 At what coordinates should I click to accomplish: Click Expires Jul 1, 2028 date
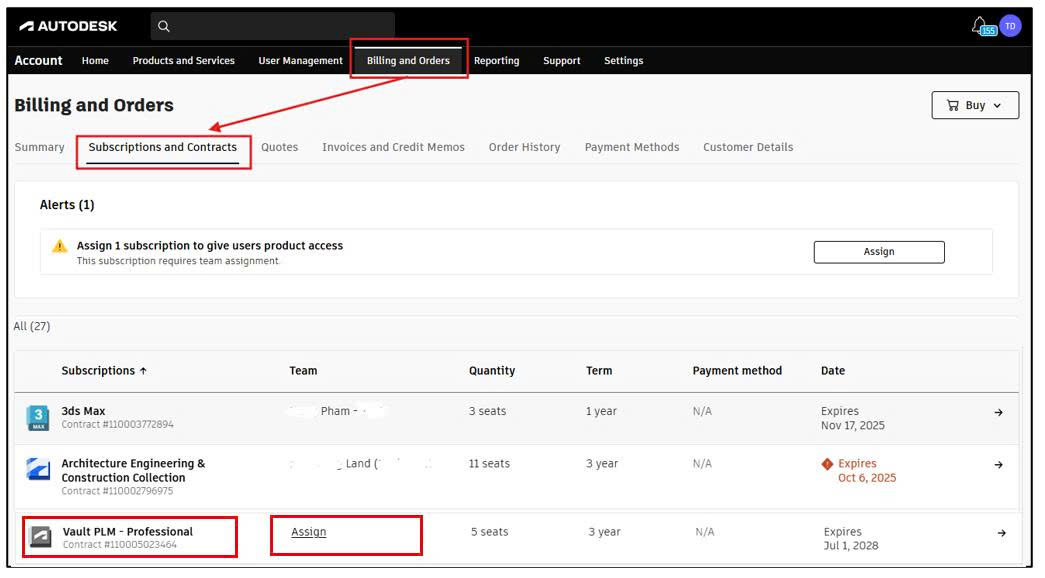coord(851,539)
